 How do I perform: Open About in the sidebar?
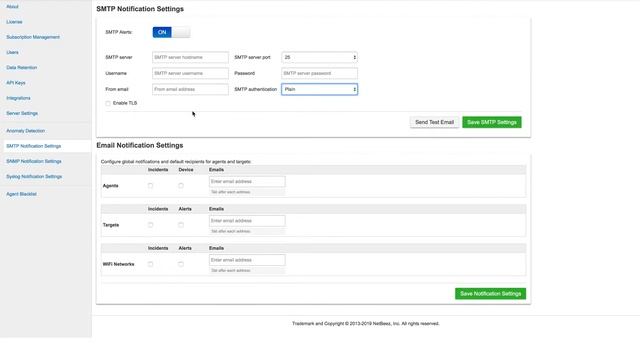point(12,7)
